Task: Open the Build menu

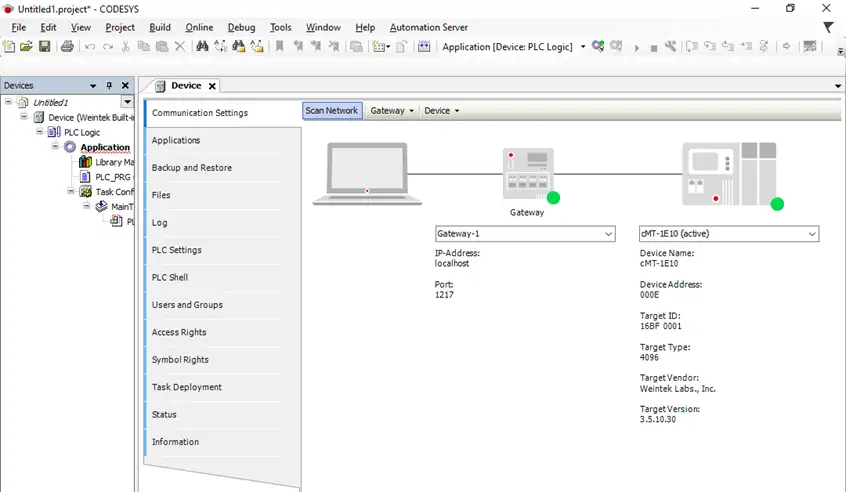Action: [160, 28]
